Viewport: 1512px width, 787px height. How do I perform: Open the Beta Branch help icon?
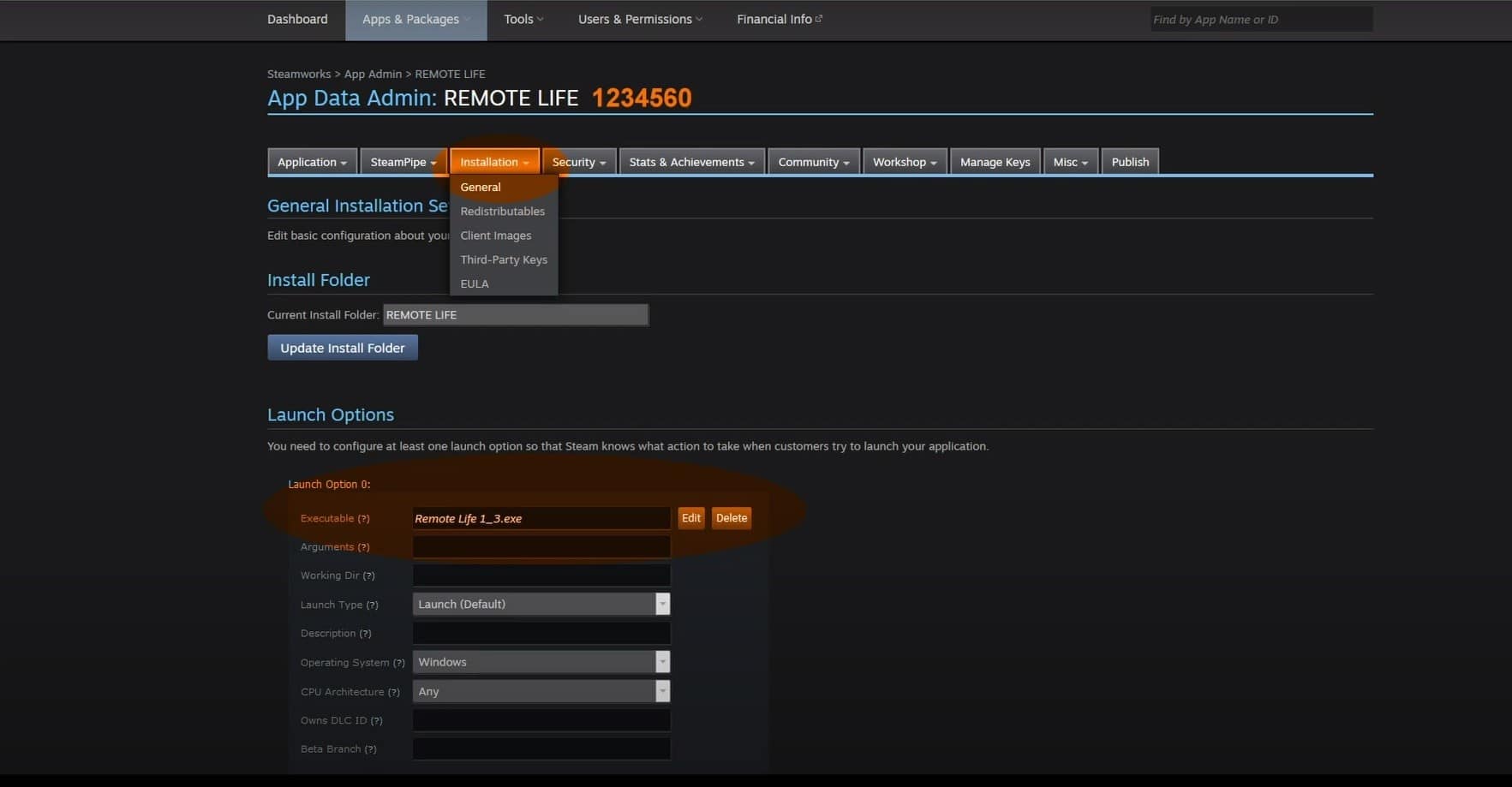(x=372, y=748)
